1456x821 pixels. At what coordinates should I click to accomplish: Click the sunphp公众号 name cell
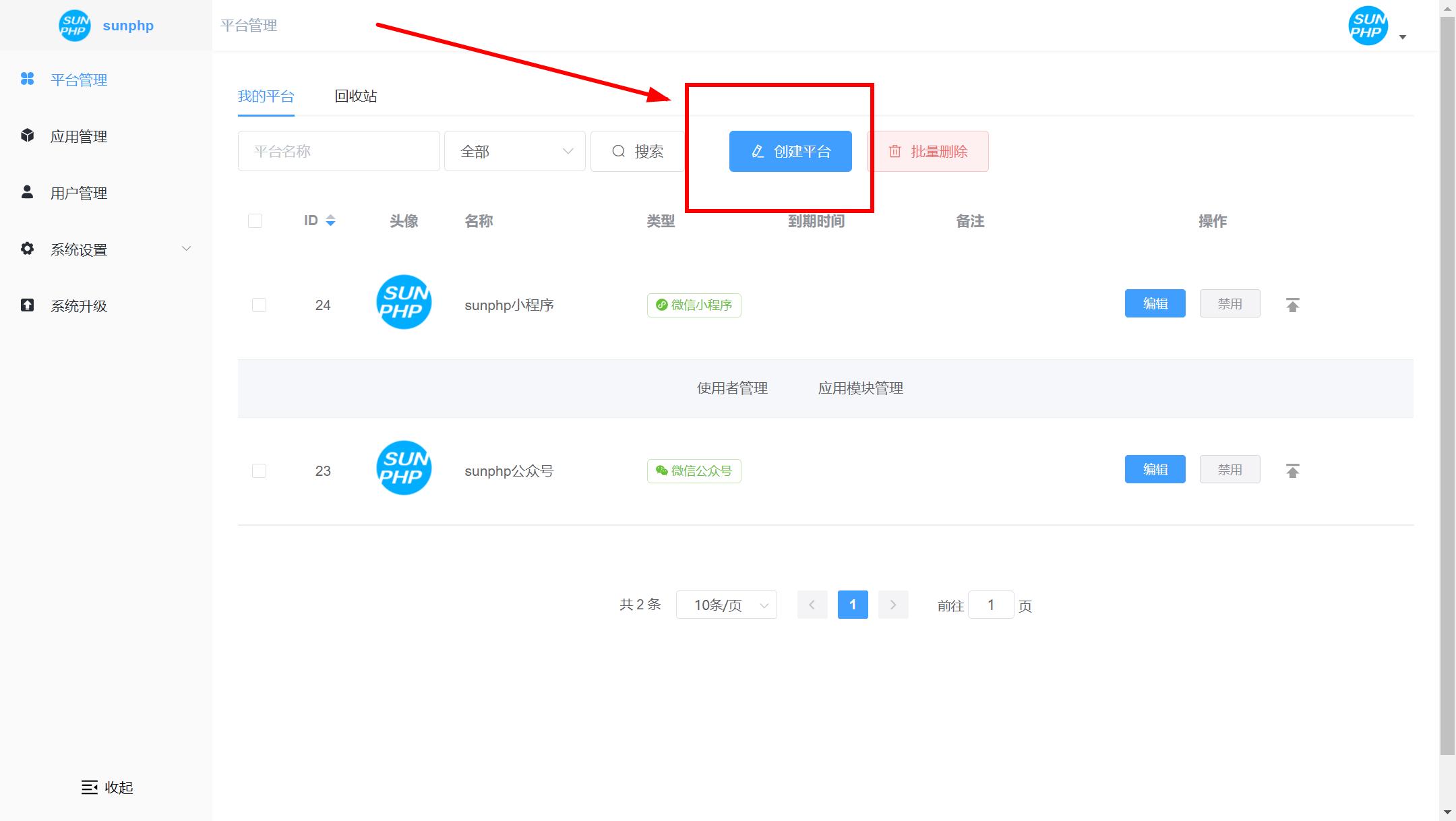pyautogui.click(x=509, y=470)
